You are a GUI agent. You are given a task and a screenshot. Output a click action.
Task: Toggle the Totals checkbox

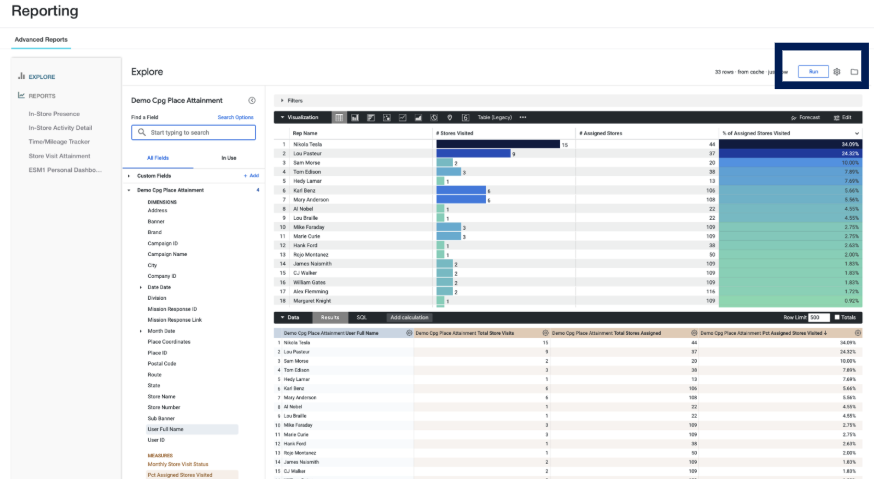(x=837, y=317)
